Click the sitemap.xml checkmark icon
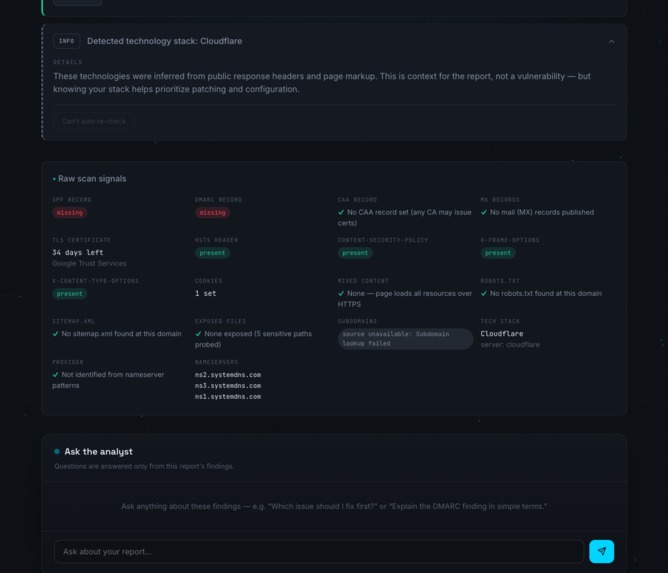This screenshot has width=668, height=573. coord(55,334)
